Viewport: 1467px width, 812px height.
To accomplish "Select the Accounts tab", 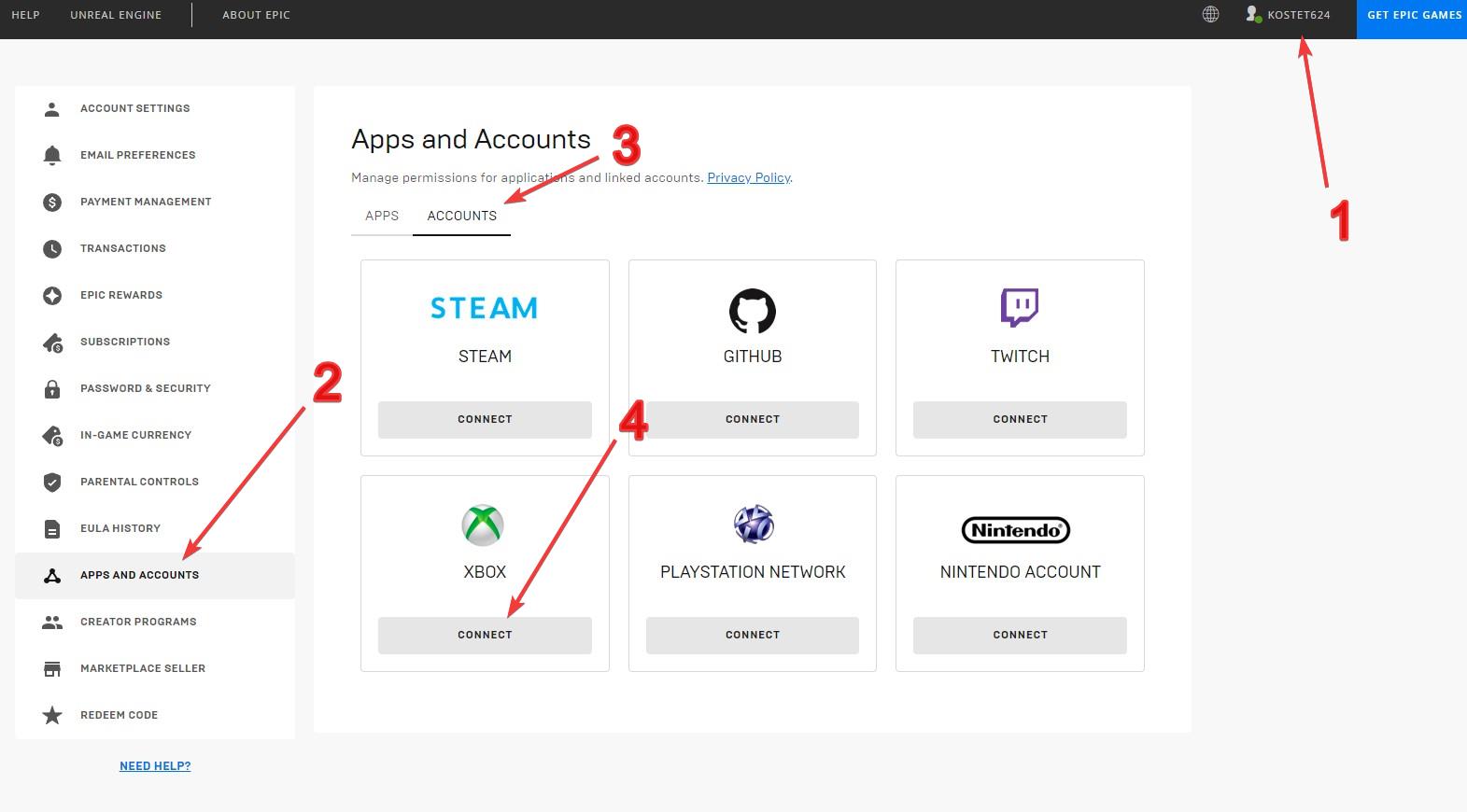I will [x=461, y=216].
